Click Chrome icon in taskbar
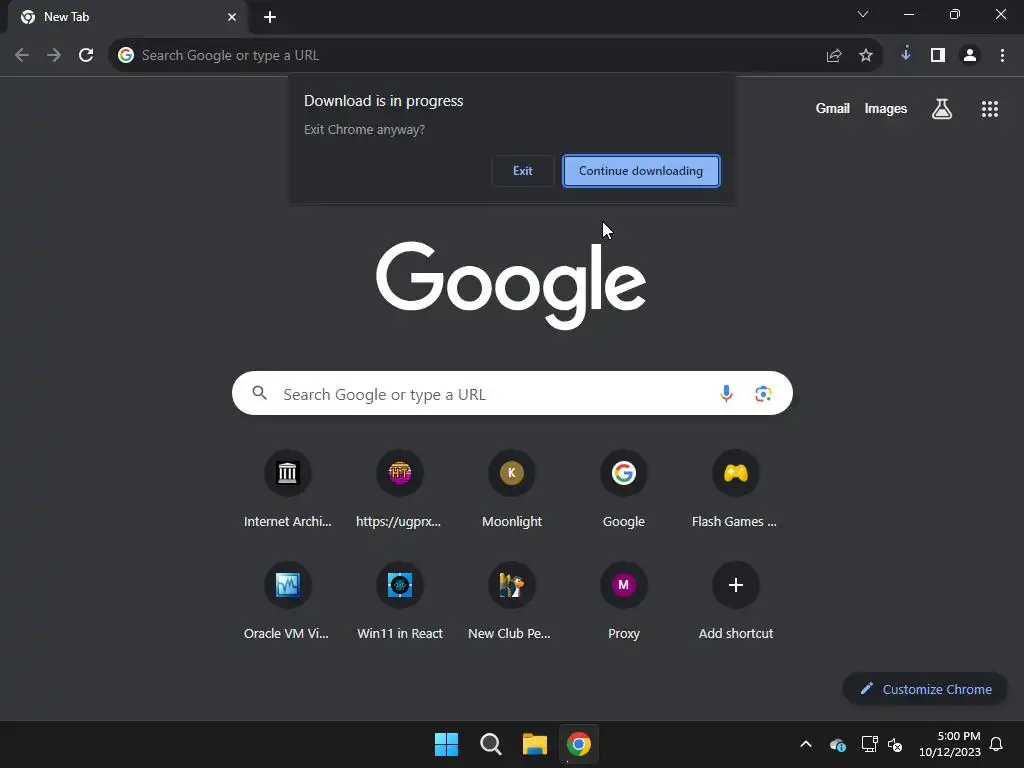 click(579, 744)
